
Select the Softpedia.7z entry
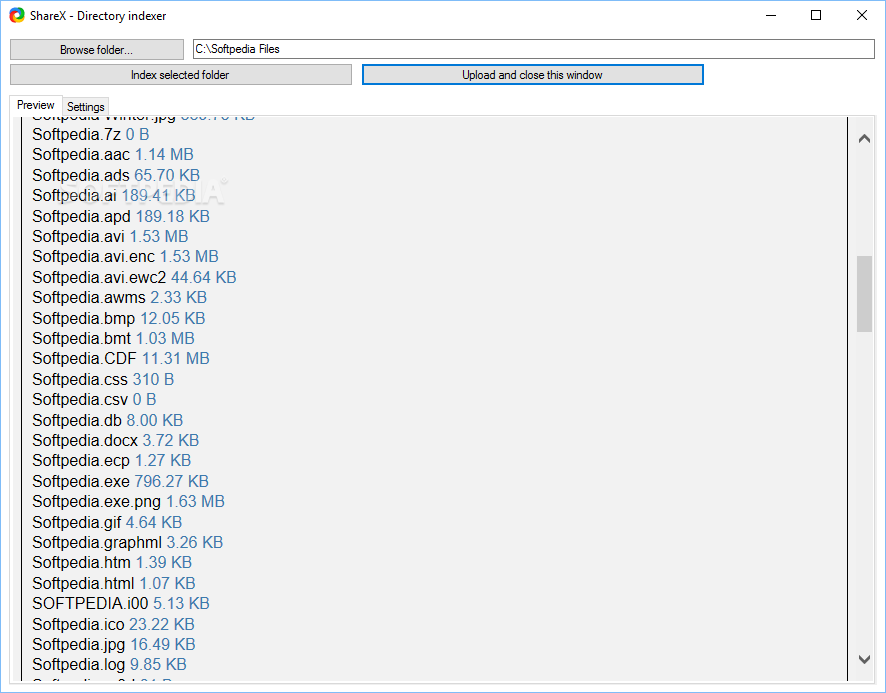90,135
